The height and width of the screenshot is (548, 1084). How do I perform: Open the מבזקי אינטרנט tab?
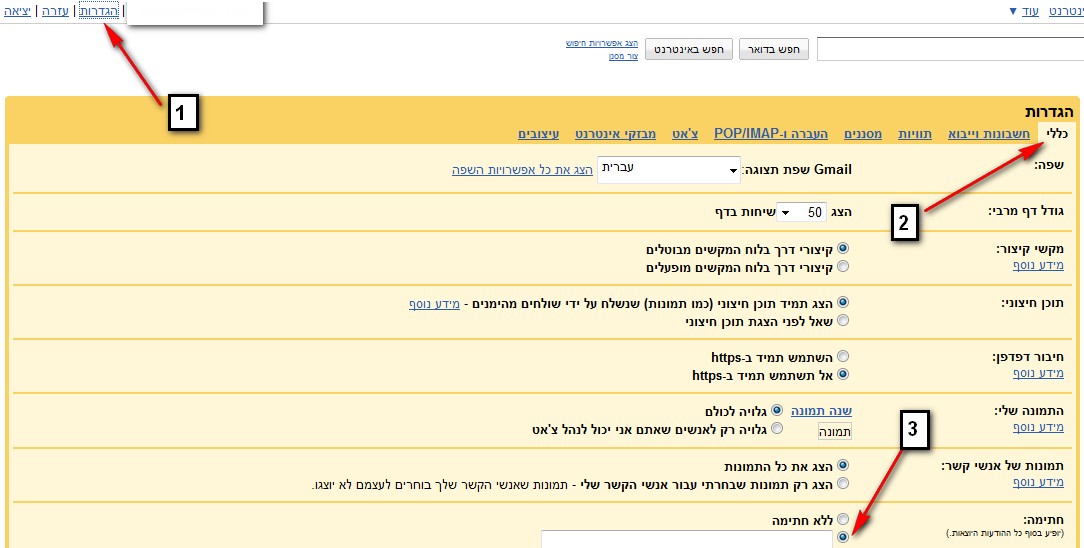point(615,133)
